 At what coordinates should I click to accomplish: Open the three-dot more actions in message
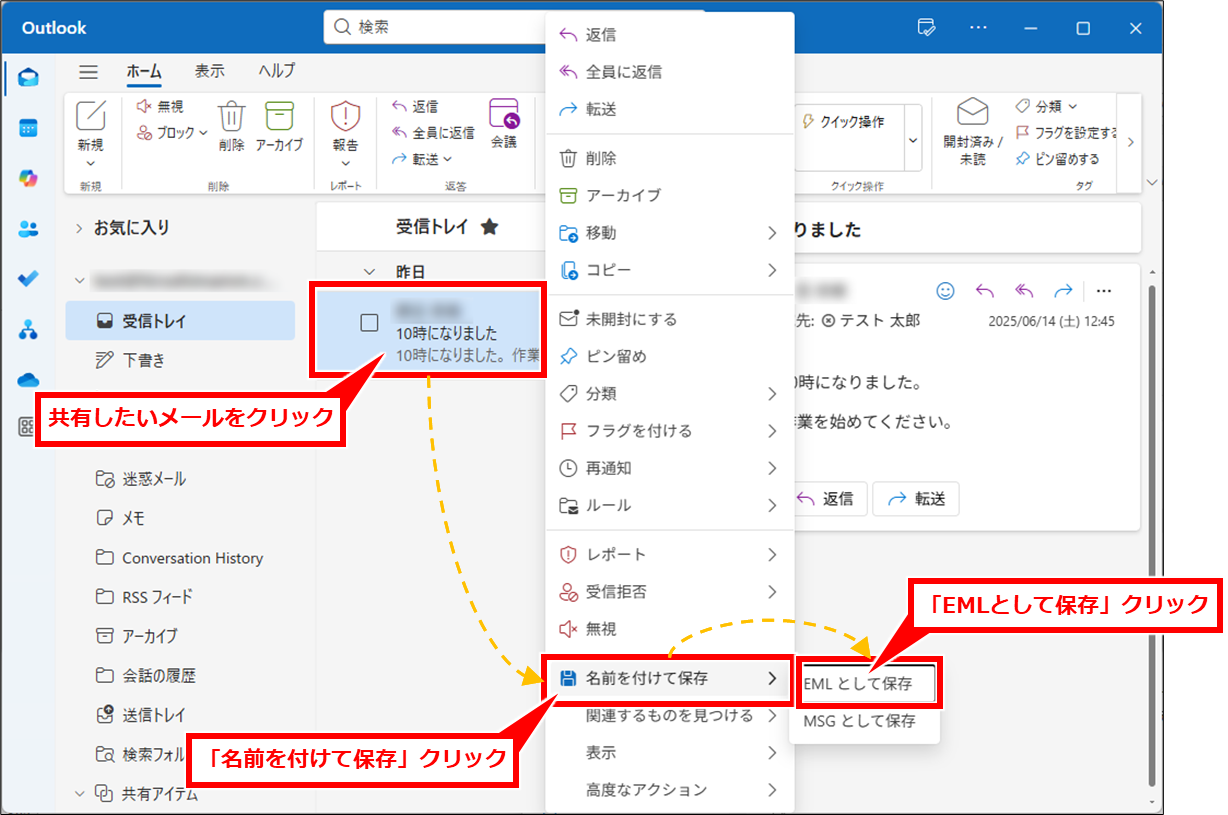pyautogui.click(x=1103, y=291)
